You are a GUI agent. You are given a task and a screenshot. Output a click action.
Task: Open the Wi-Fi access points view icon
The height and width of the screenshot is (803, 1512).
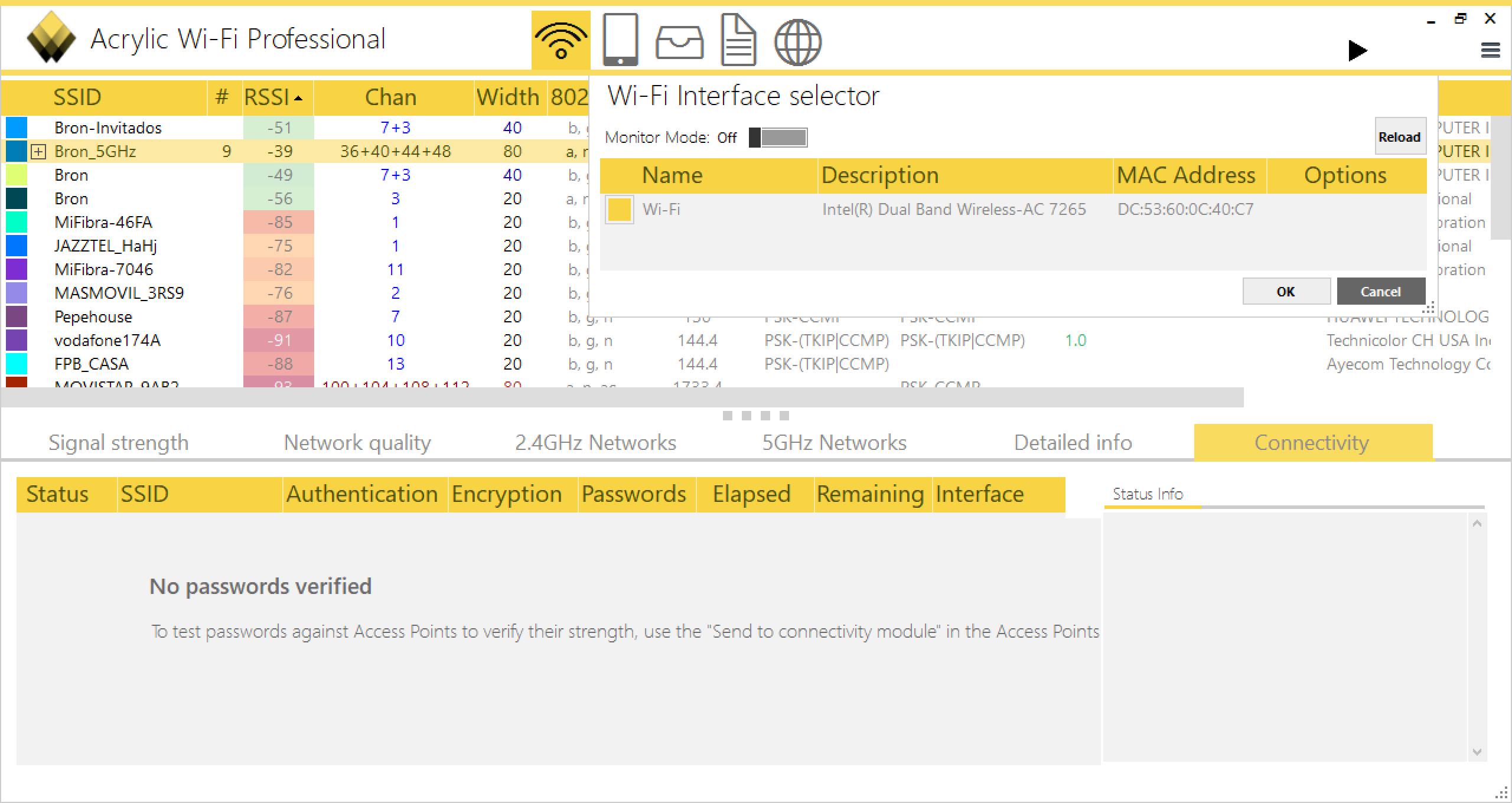point(561,40)
